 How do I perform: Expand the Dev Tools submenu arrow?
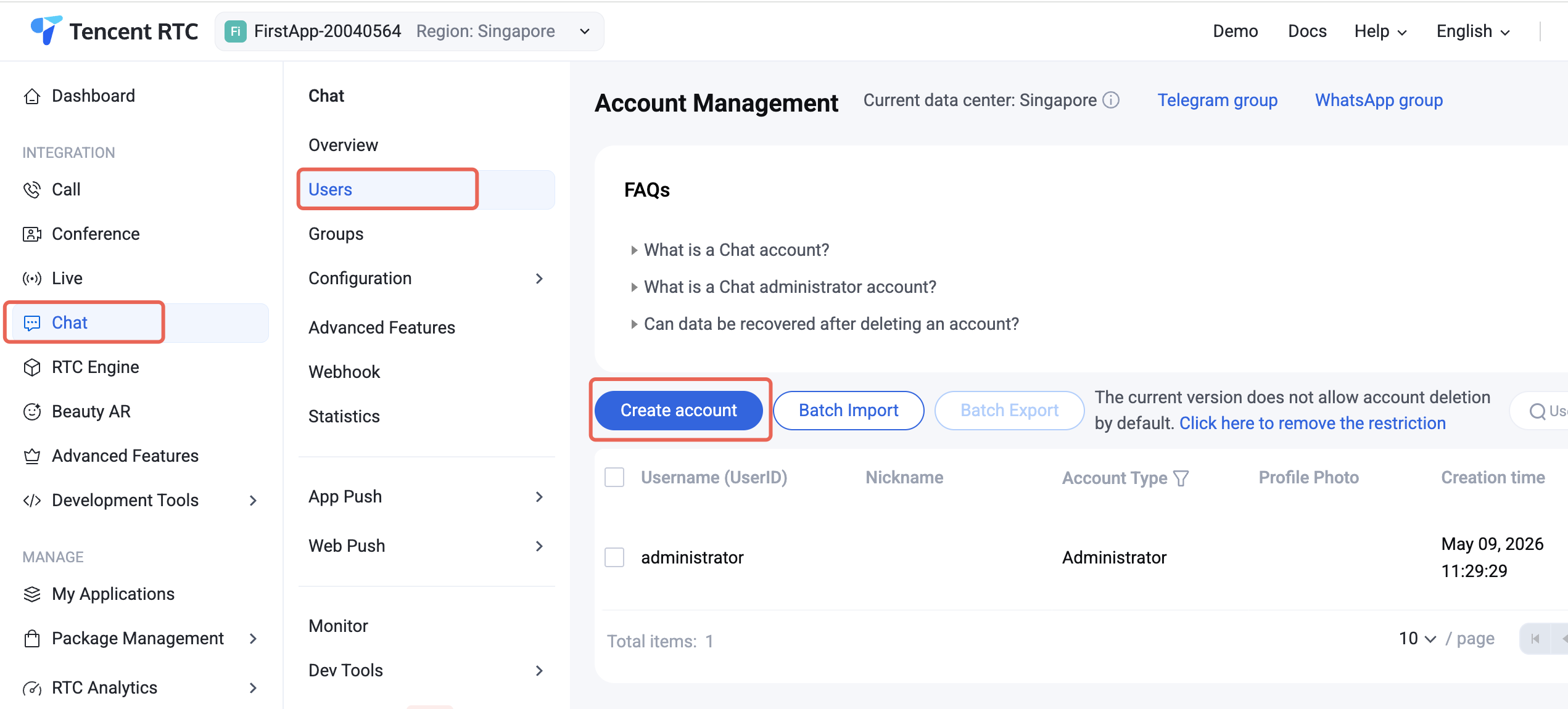(x=539, y=671)
